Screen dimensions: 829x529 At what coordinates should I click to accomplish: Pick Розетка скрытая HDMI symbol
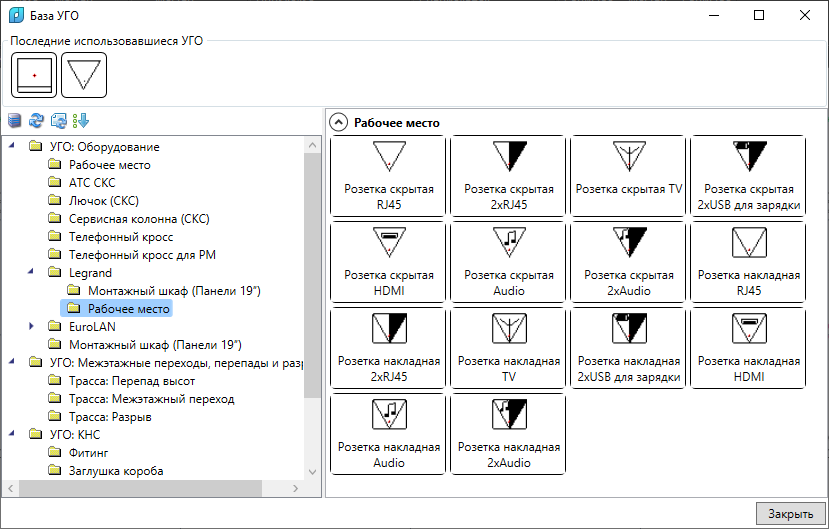pos(389,262)
